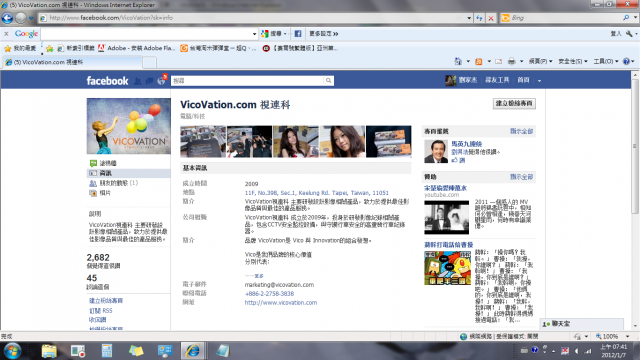The width and height of the screenshot is (640, 360).
Task: Click the refresh icon beside address bar
Action: tap(479, 18)
